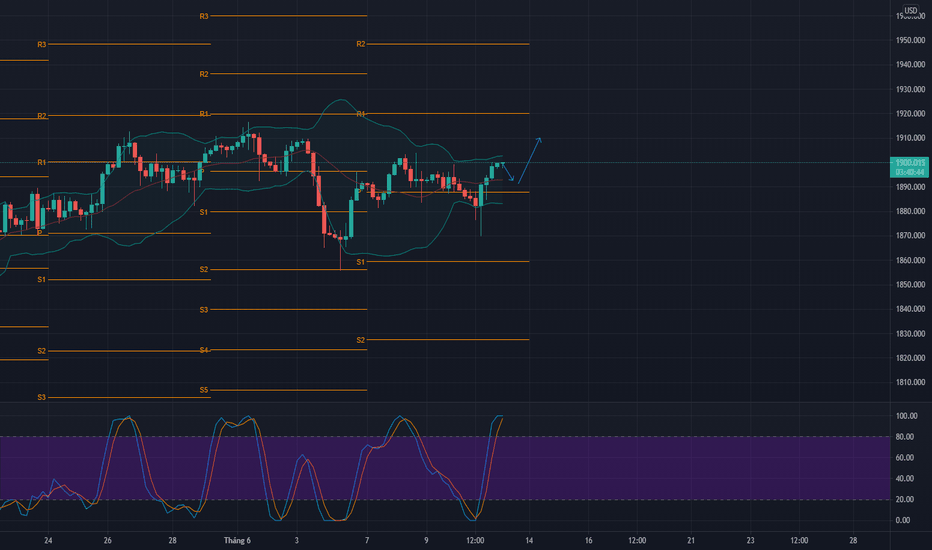Click the 1810.000 price axis label

(910, 382)
